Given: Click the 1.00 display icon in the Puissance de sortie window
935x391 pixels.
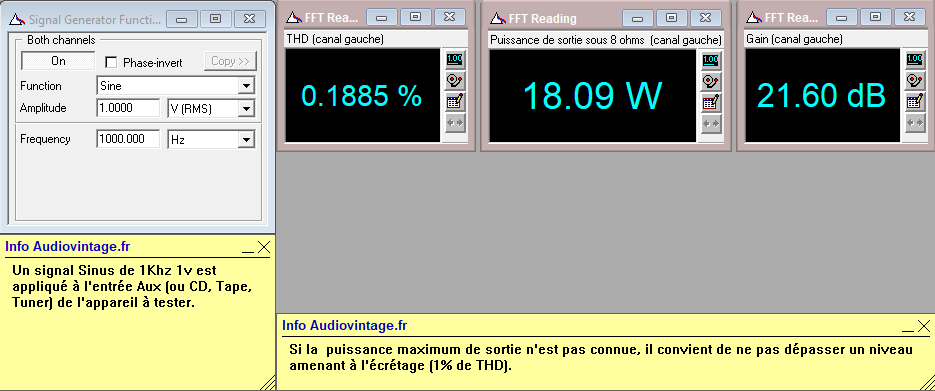Looking at the screenshot, I should (x=710, y=60).
